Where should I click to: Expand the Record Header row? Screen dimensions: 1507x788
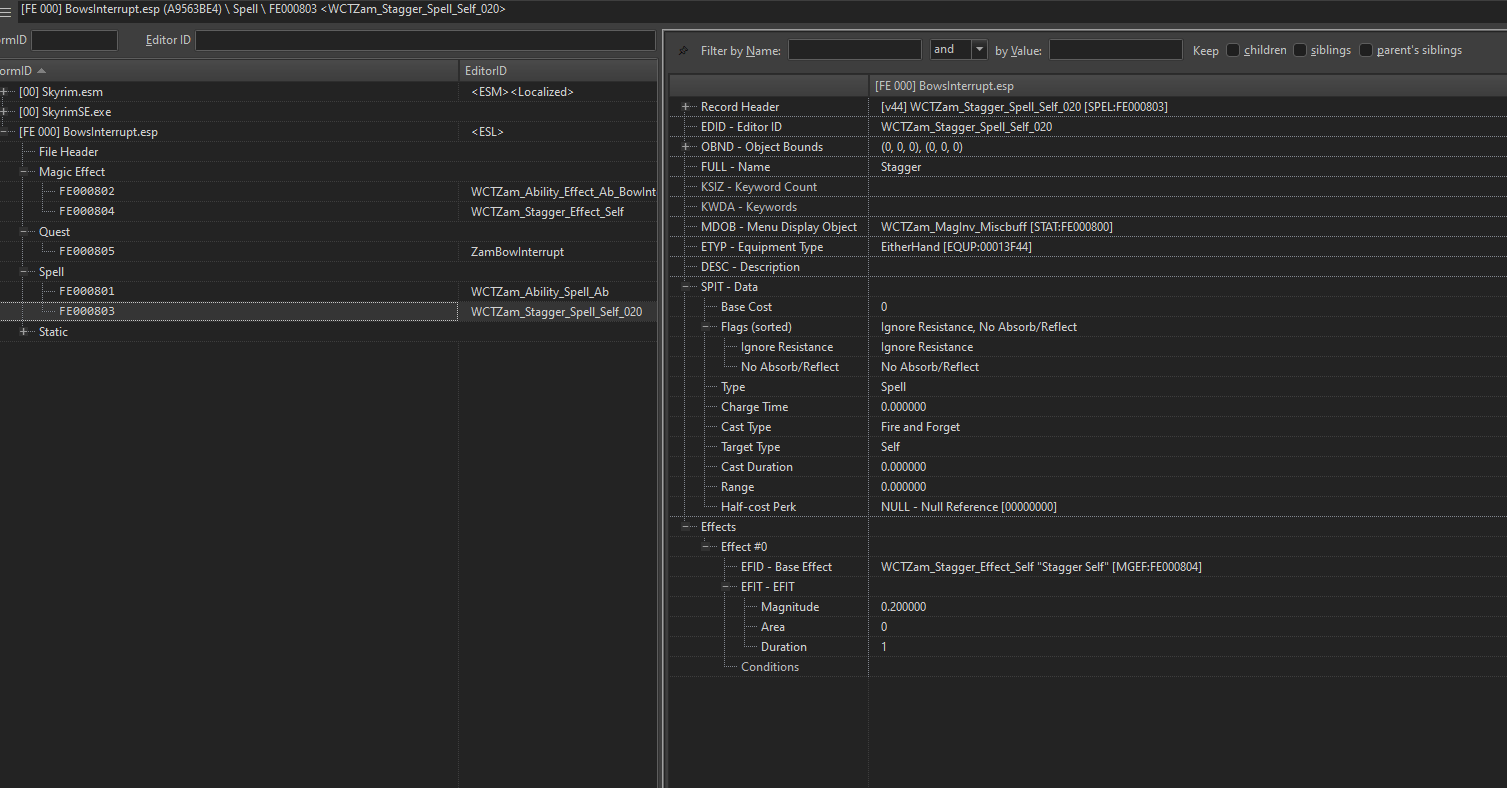[686, 107]
